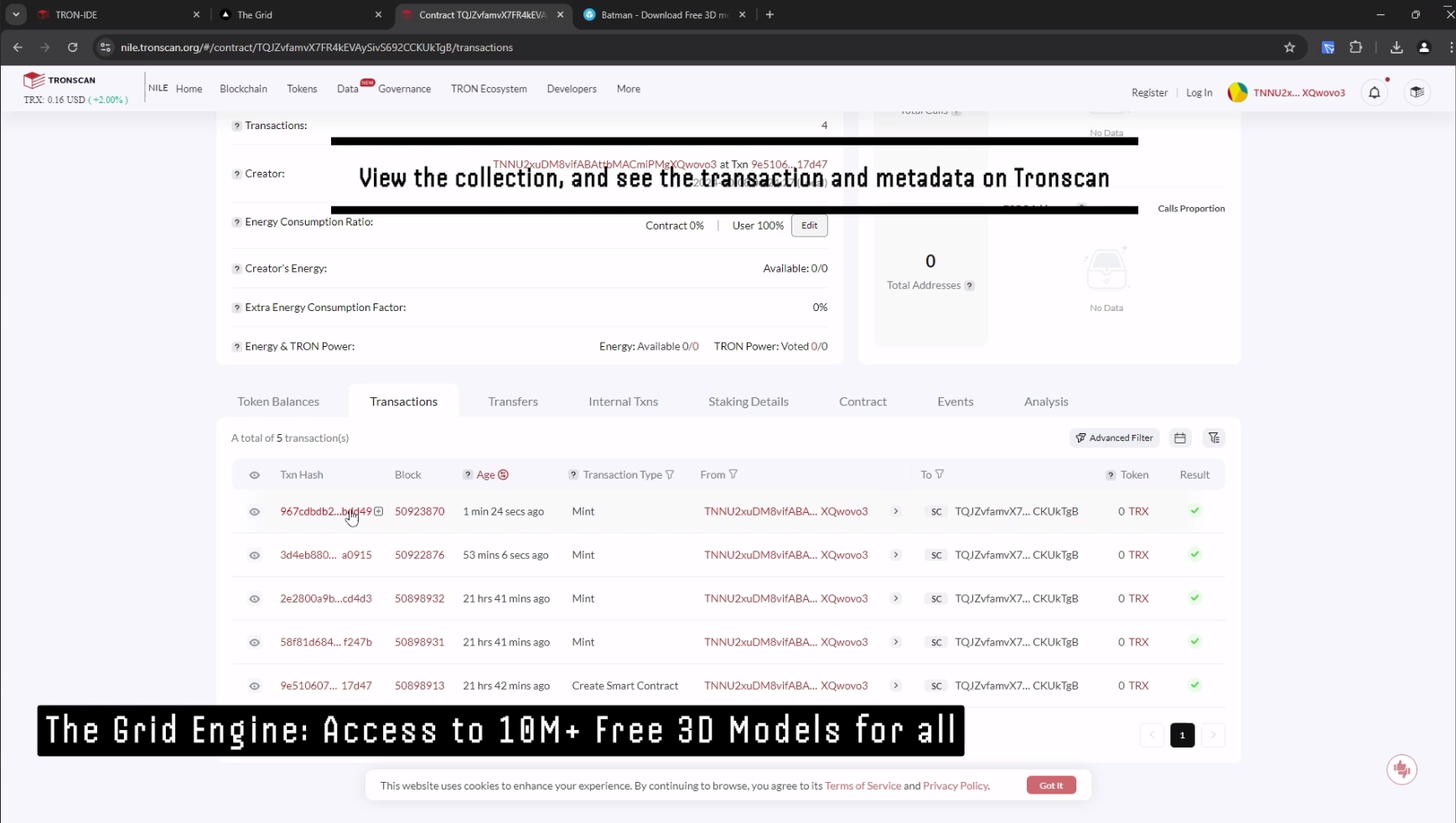1456x823 pixels.
Task: Expand arrow in 9e510607 transaction row
Action: pyautogui.click(x=896, y=686)
